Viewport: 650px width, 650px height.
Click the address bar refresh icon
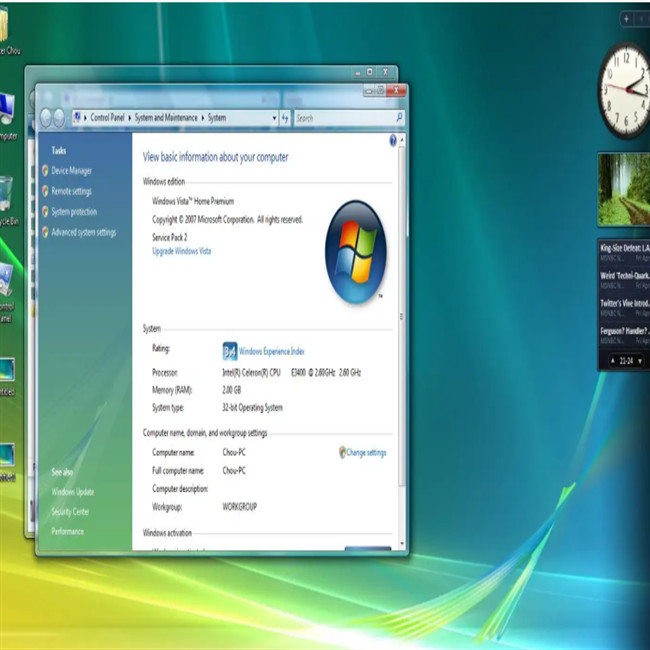(285, 118)
